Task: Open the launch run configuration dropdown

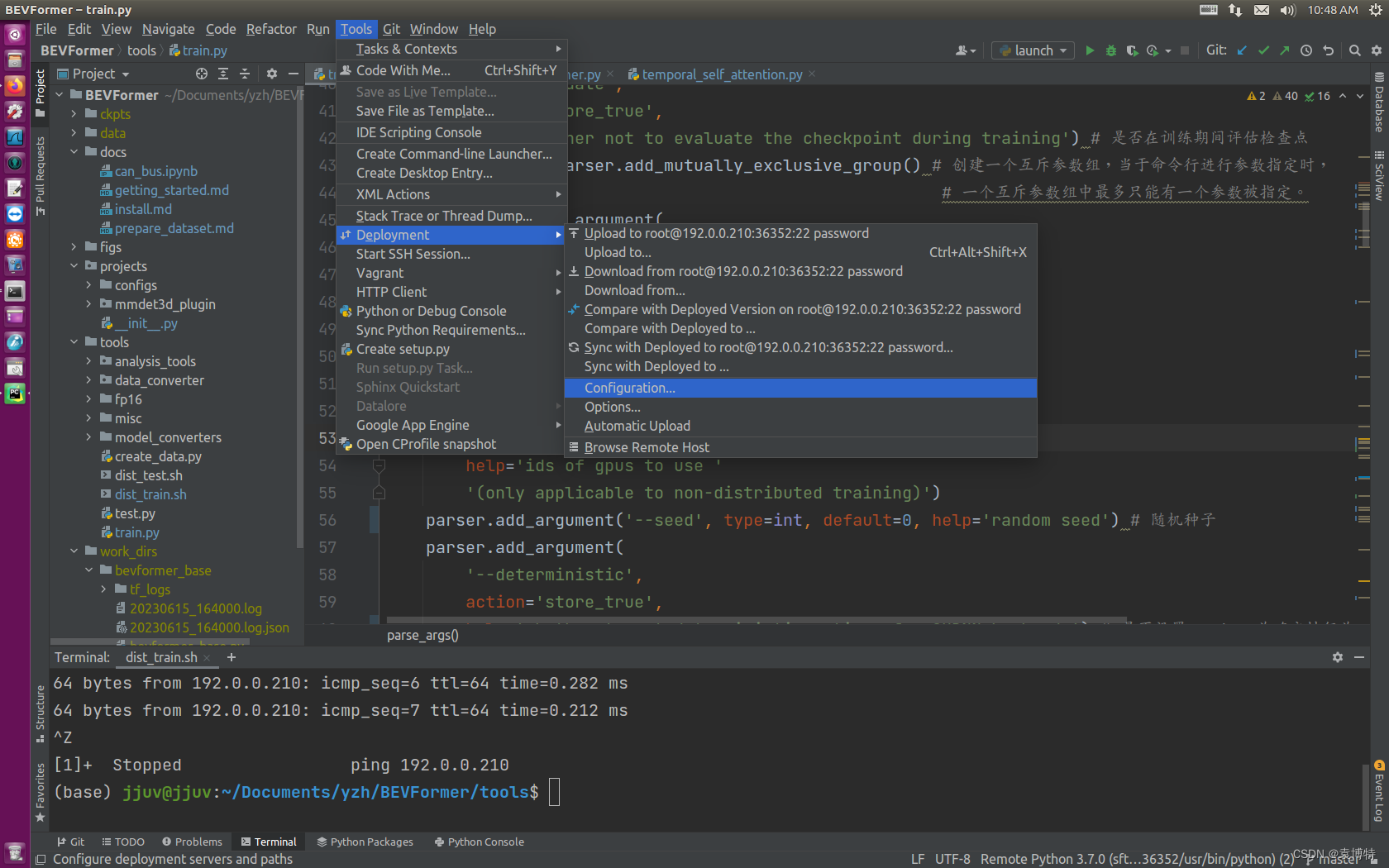Action: pos(1033,50)
